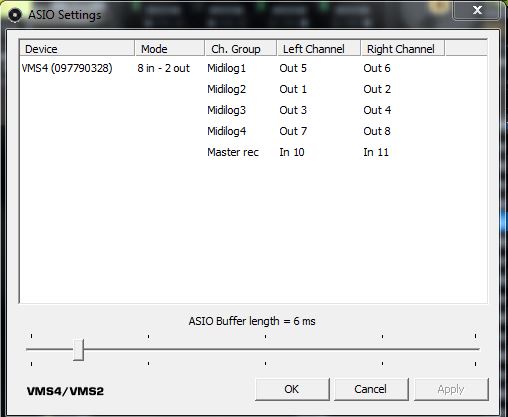Click the Apply button

(x=451, y=389)
